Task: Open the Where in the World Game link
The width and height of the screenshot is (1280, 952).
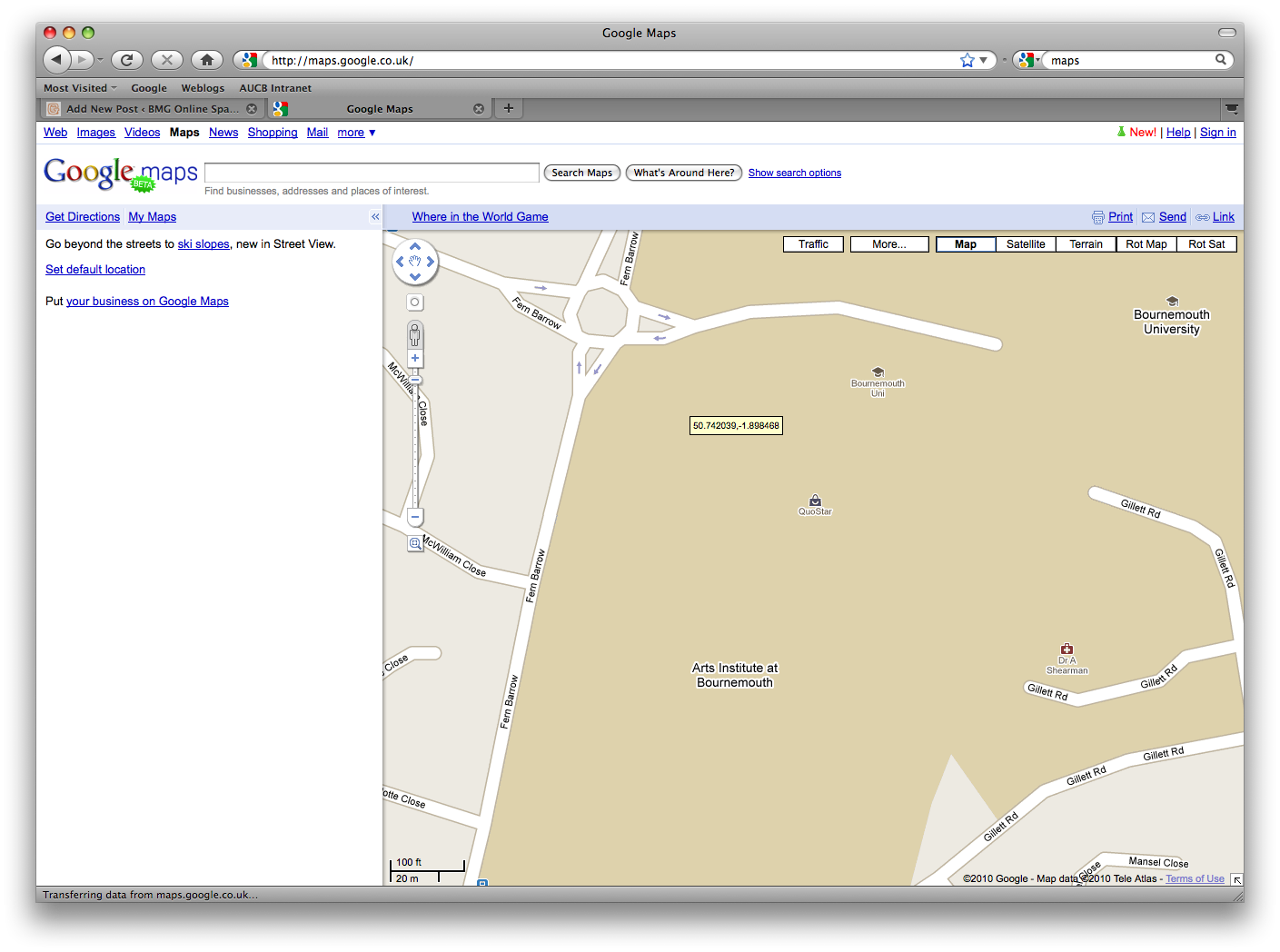Action: coord(480,217)
